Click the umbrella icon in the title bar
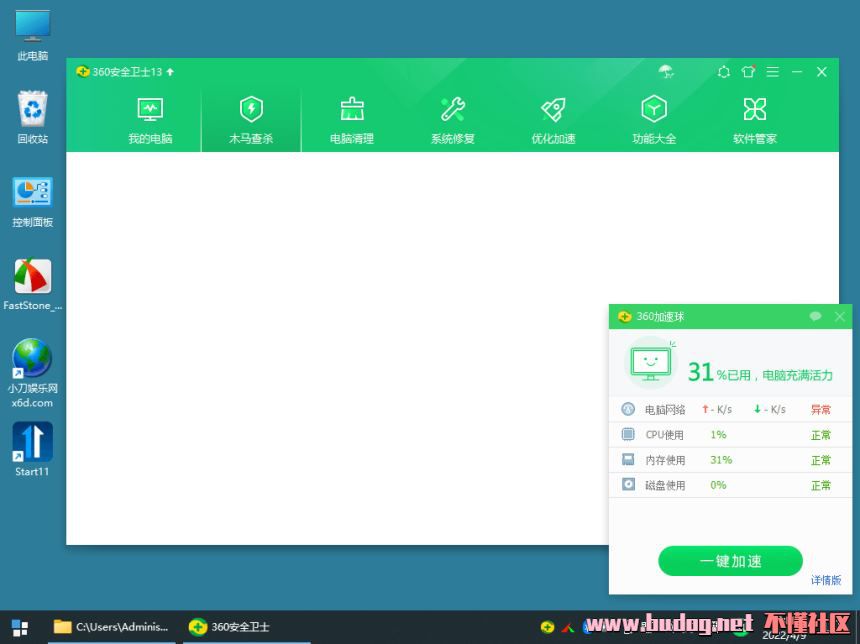The width and height of the screenshot is (860, 644). 666,71
